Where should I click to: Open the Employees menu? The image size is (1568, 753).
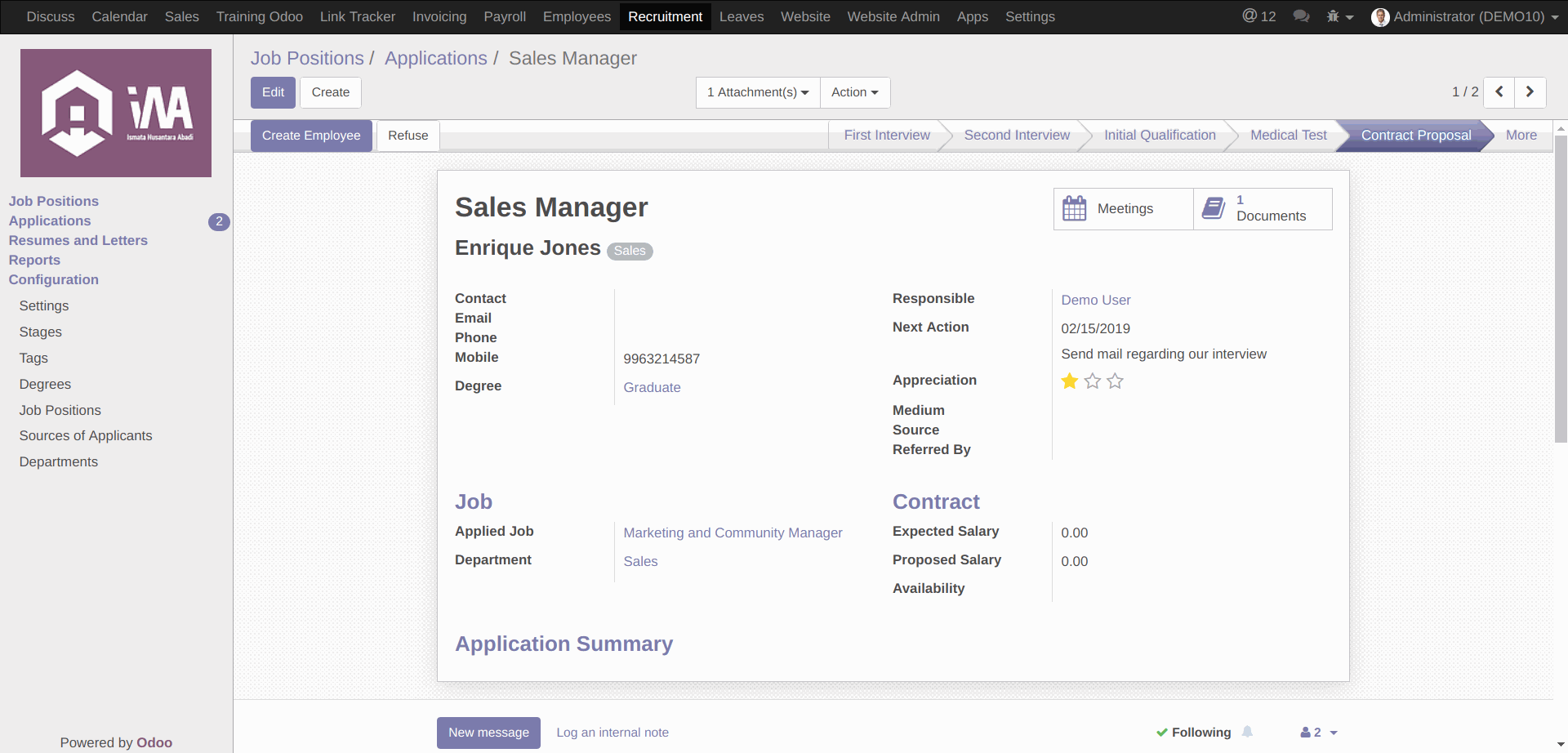pyautogui.click(x=577, y=16)
